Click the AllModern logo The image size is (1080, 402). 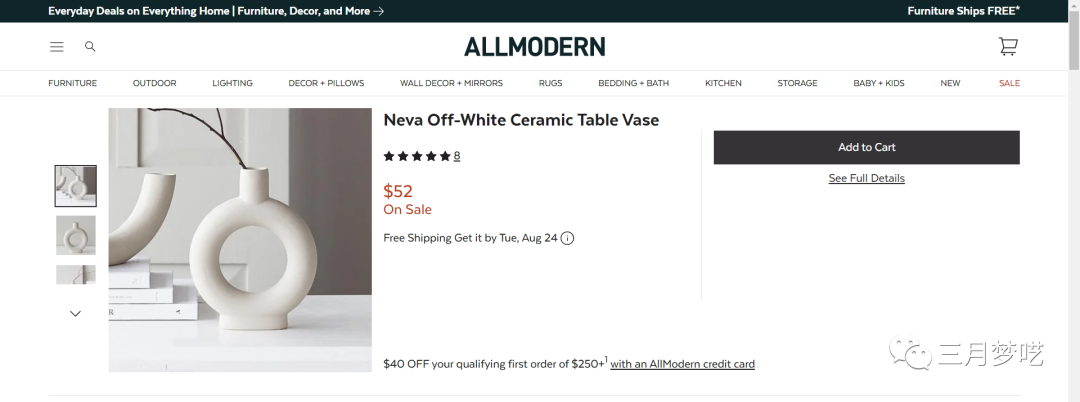coord(534,47)
